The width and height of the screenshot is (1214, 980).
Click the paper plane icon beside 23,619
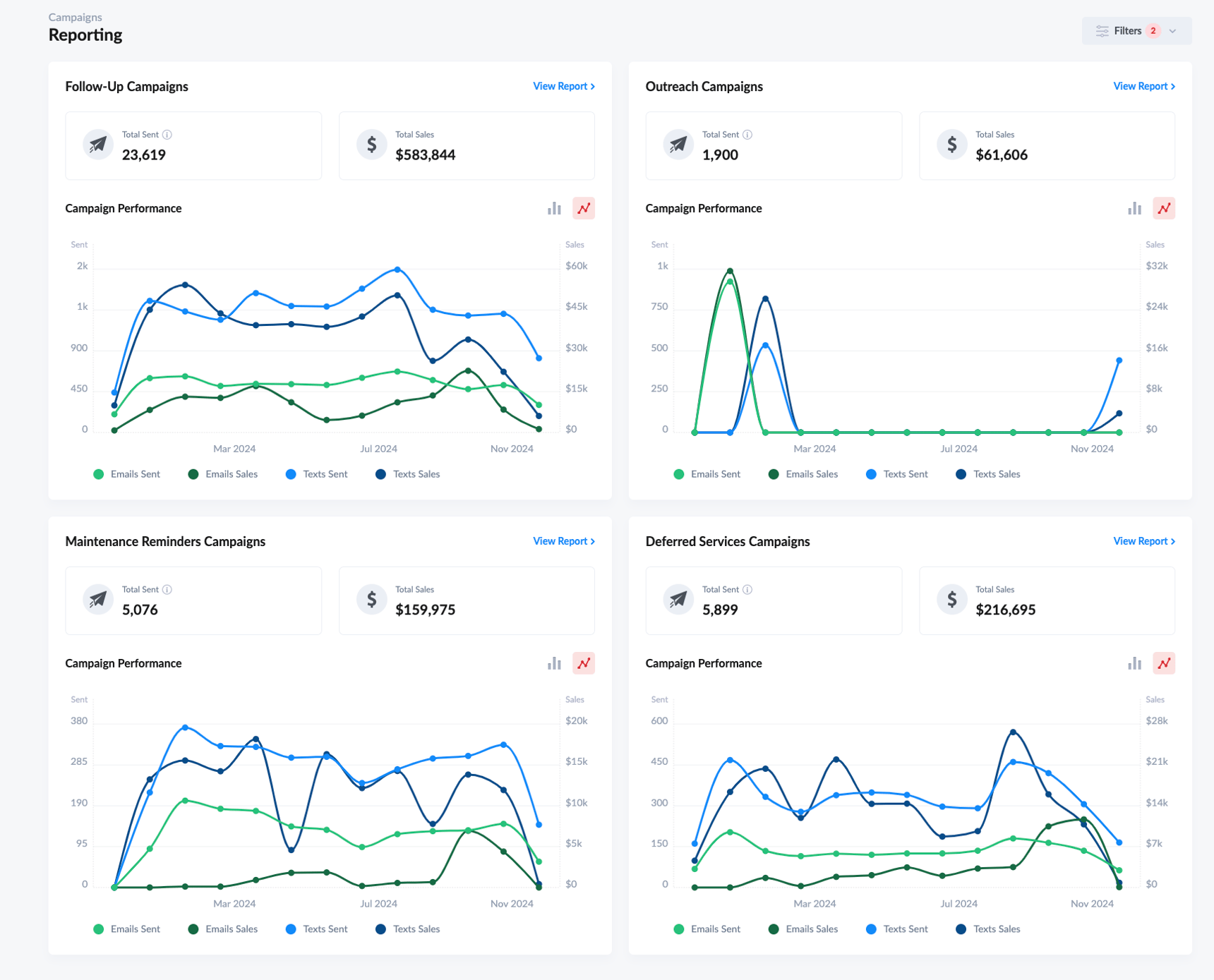tap(98, 144)
